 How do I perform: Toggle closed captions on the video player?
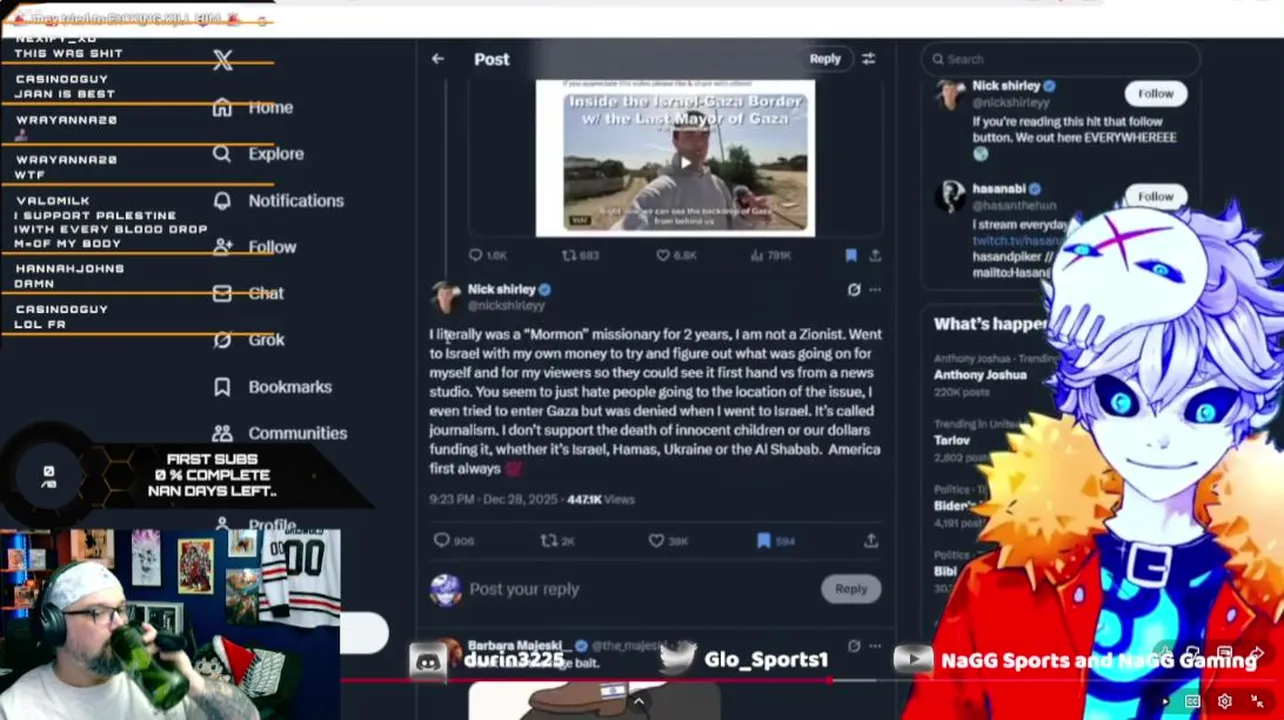1193,702
